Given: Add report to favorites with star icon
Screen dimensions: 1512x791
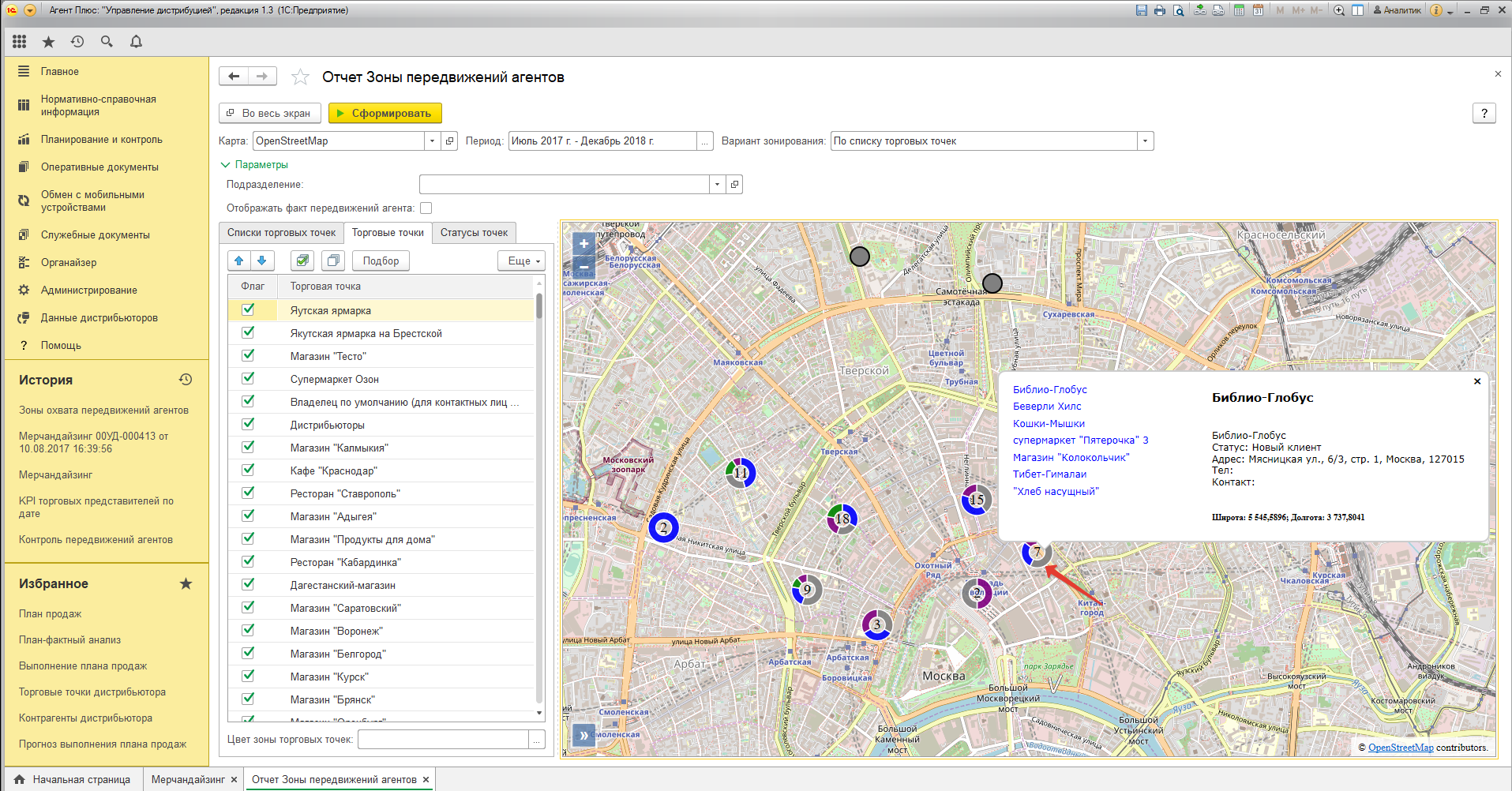Looking at the screenshot, I should click(300, 77).
